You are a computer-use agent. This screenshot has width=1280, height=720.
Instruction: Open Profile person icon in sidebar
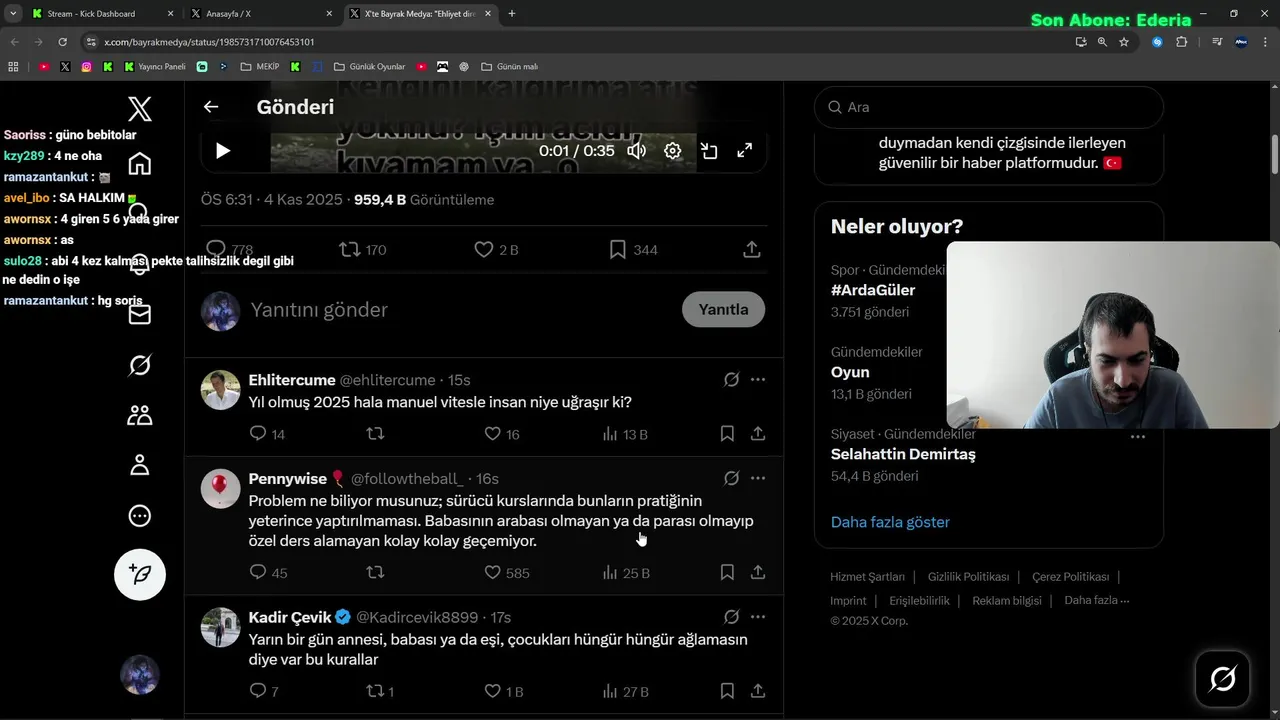pos(140,465)
